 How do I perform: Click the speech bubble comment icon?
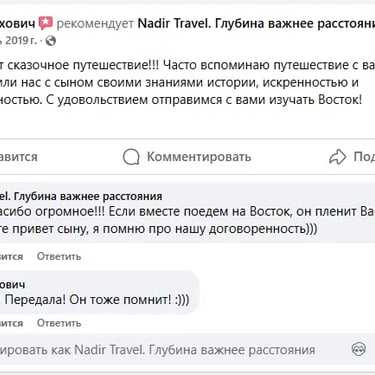[131, 157]
